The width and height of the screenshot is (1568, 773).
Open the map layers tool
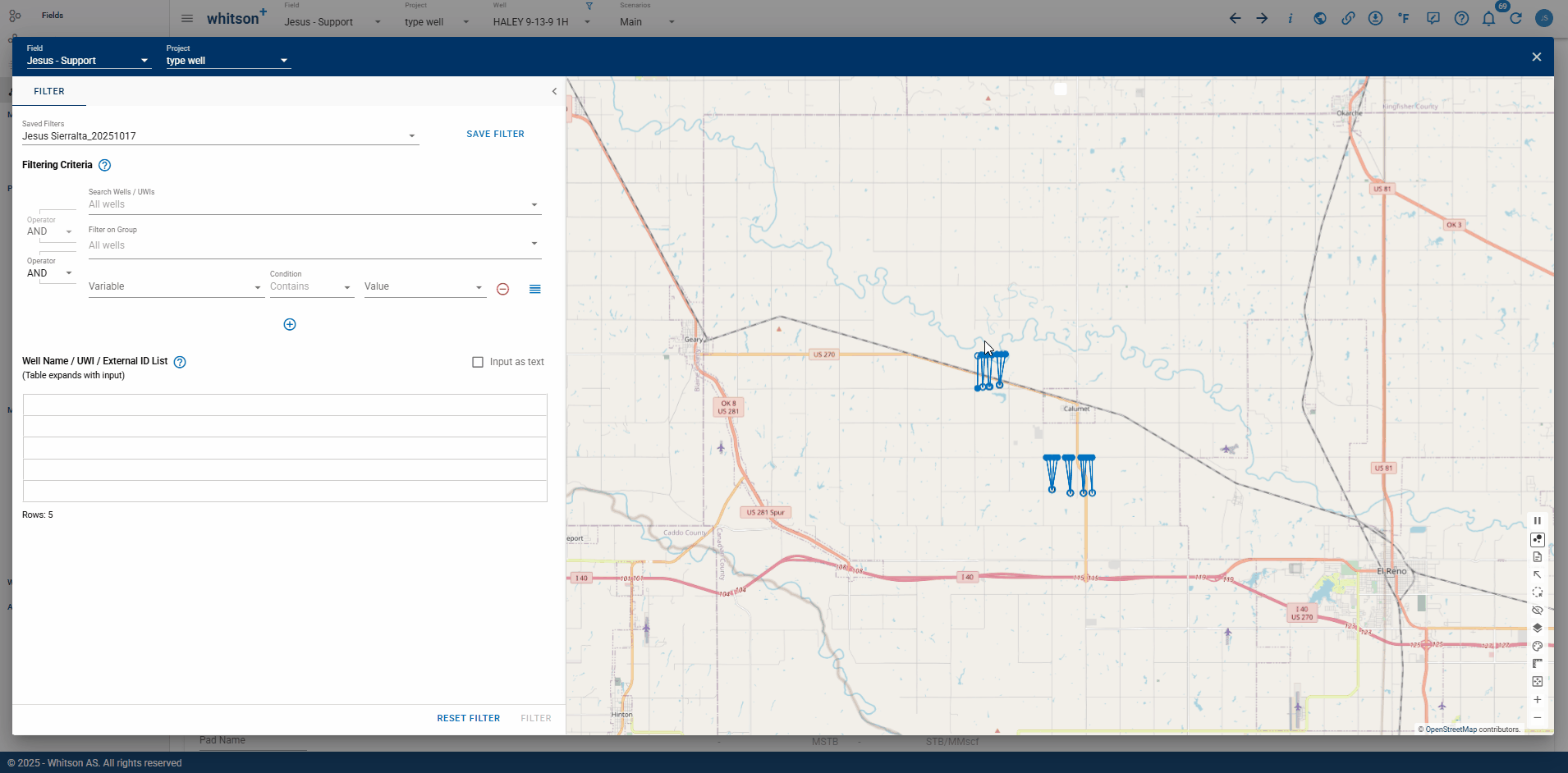1537,628
